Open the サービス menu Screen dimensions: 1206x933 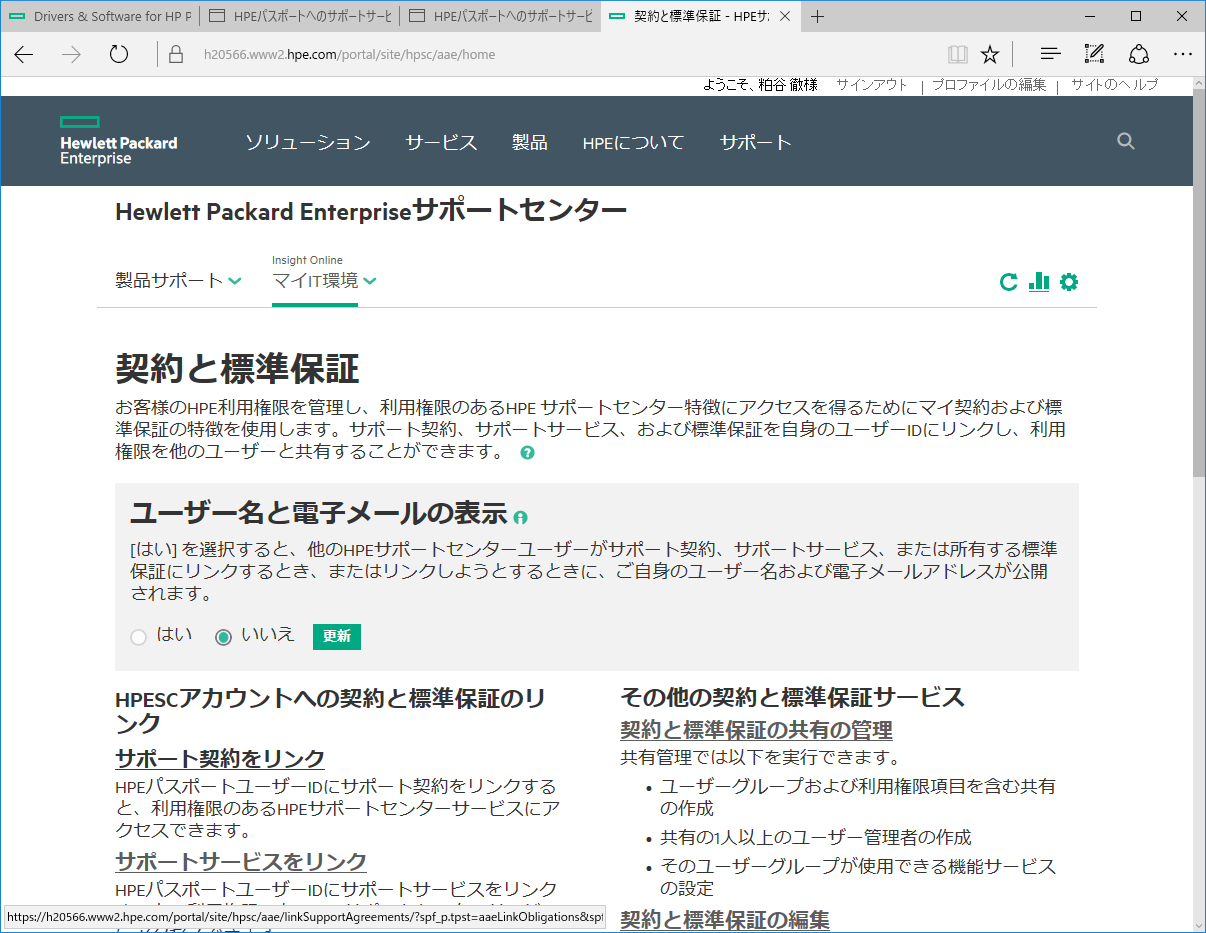[x=441, y=142]
